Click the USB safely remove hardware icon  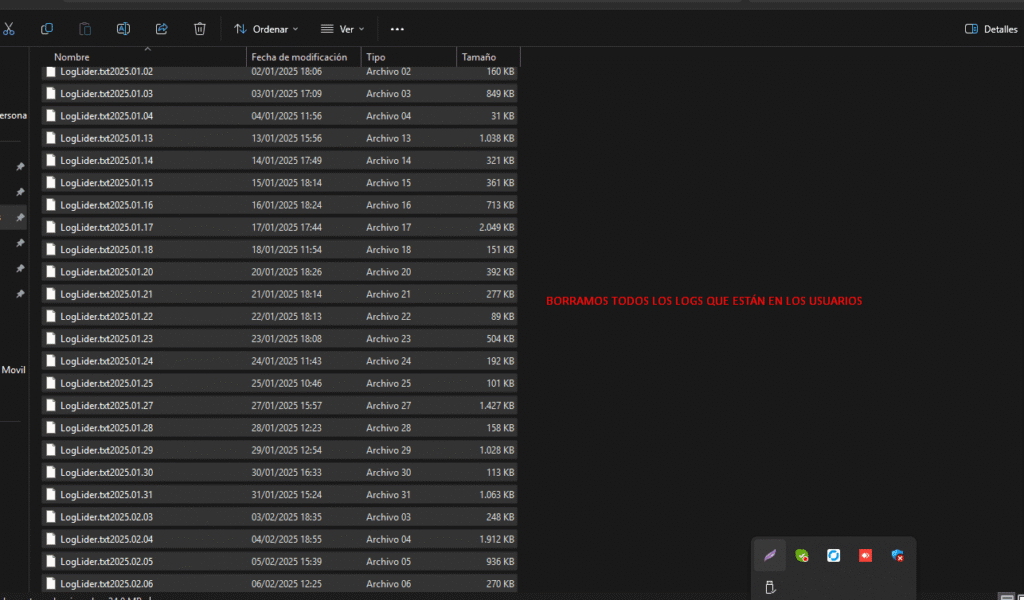click(x=769, y=586)
